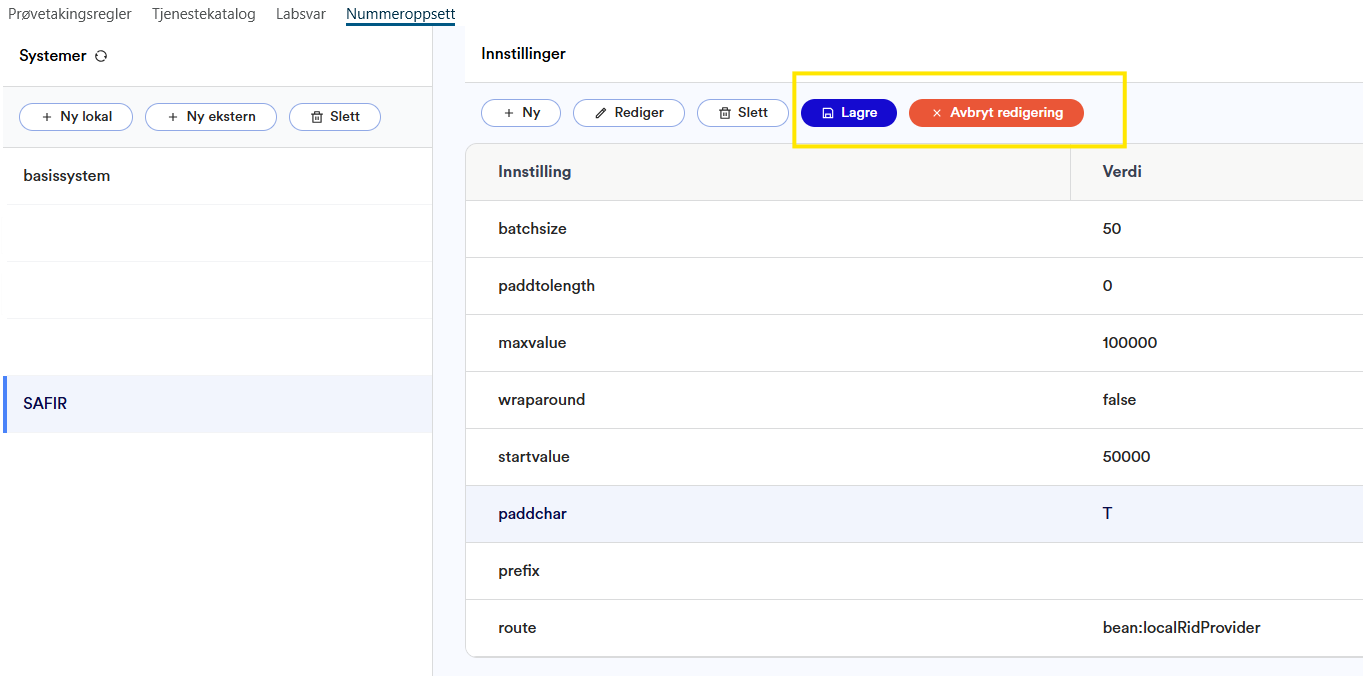This screenshot has height=676, width=1363.
Task: Click the Rediger pencil button
Action: pos(629,113)
